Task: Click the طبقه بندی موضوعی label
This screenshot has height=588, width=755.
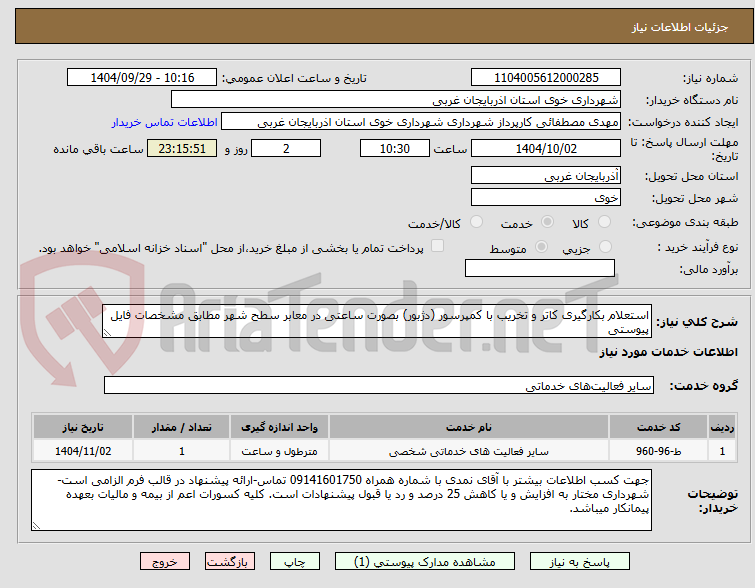Action: coord(685,222)
